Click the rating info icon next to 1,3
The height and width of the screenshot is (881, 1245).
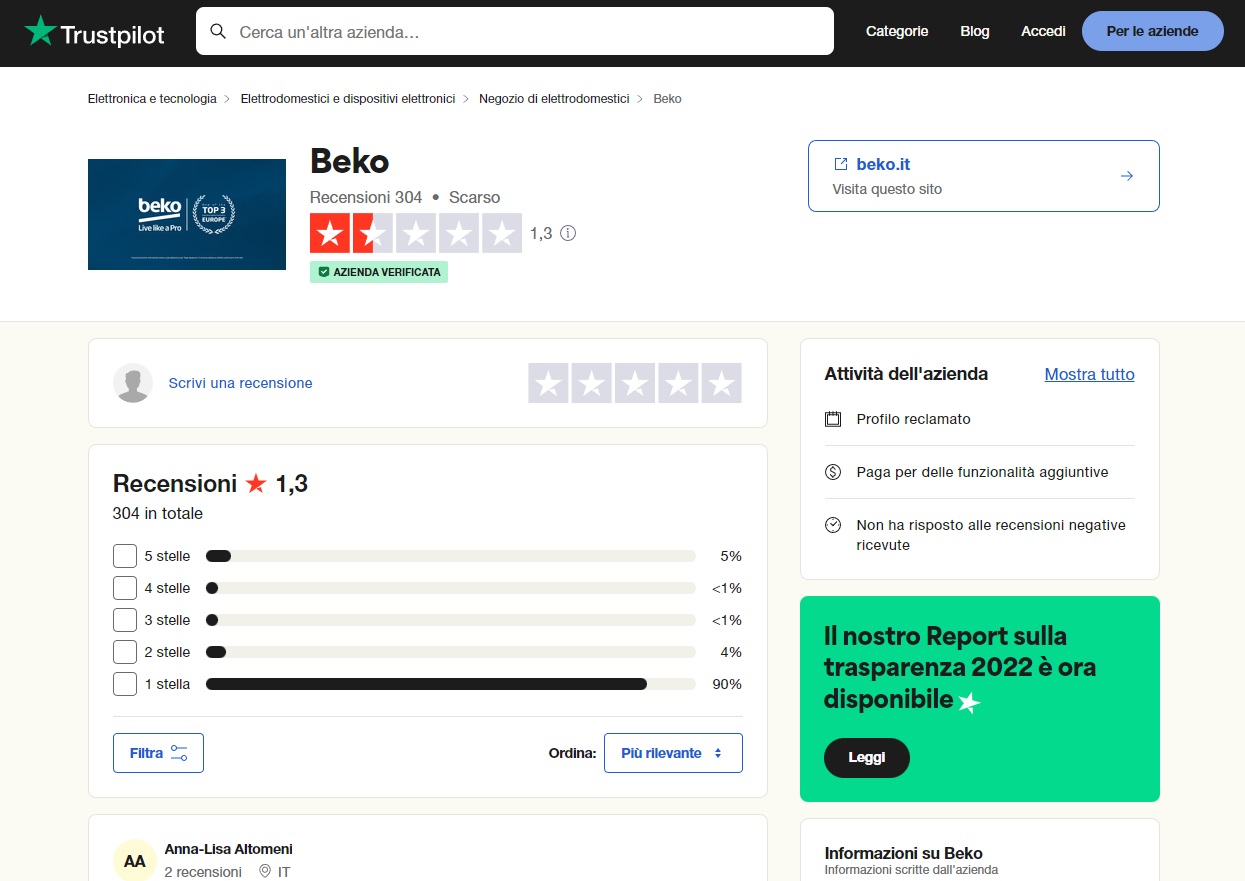[568, 233]
